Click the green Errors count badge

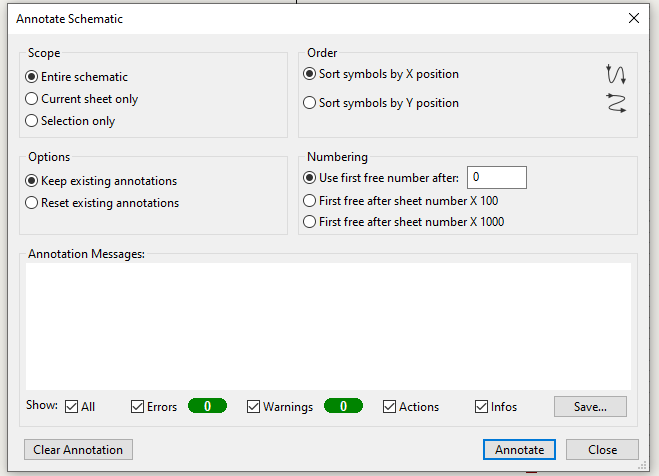pos(207,406)
